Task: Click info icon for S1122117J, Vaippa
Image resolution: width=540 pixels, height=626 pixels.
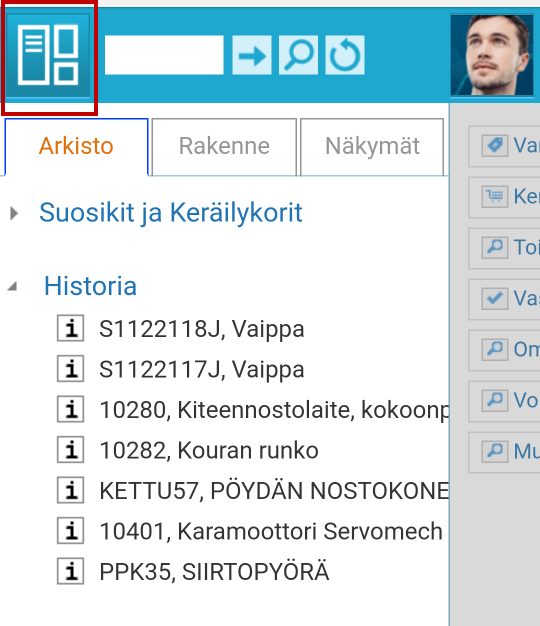Action: coord(71,369)
